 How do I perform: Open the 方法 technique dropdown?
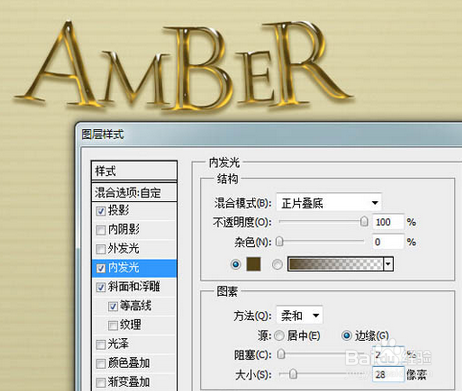coord(299,315)
